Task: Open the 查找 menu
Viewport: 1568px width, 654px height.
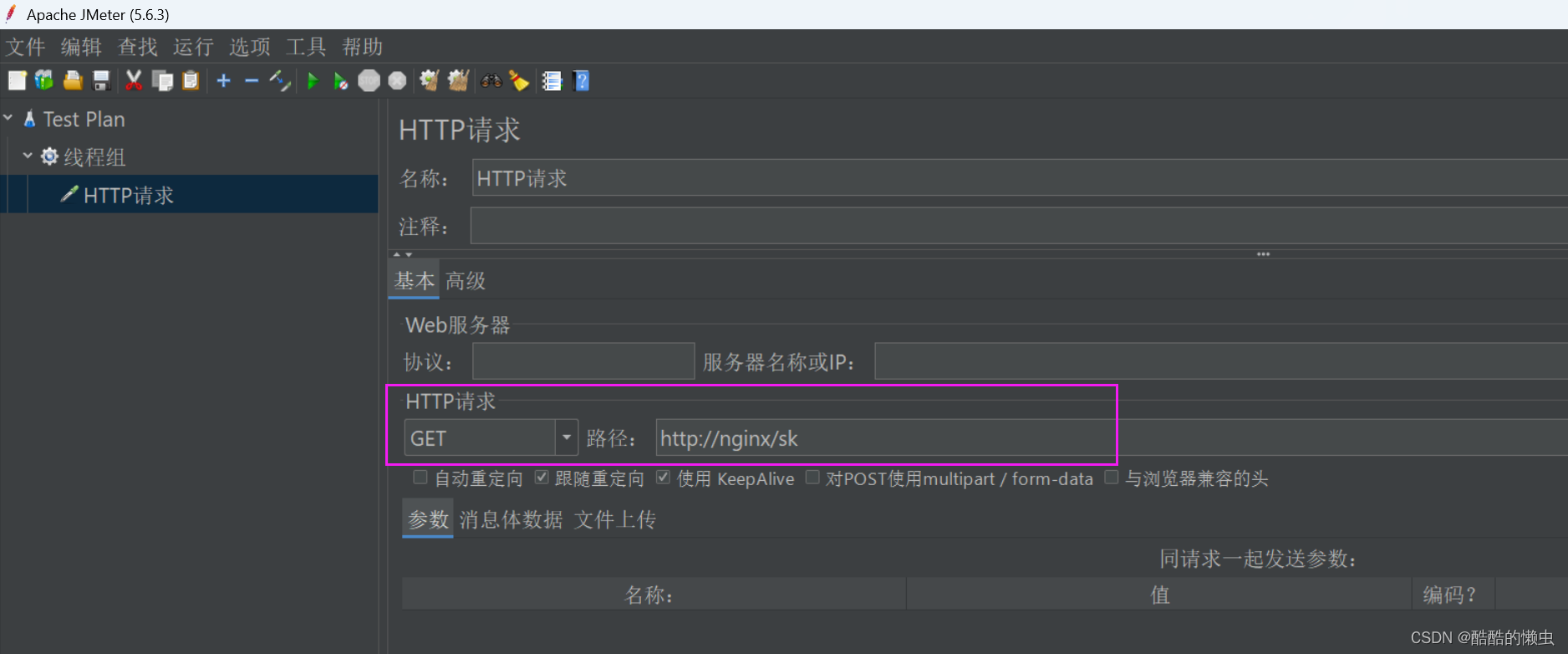Action: tap(138, 47)
